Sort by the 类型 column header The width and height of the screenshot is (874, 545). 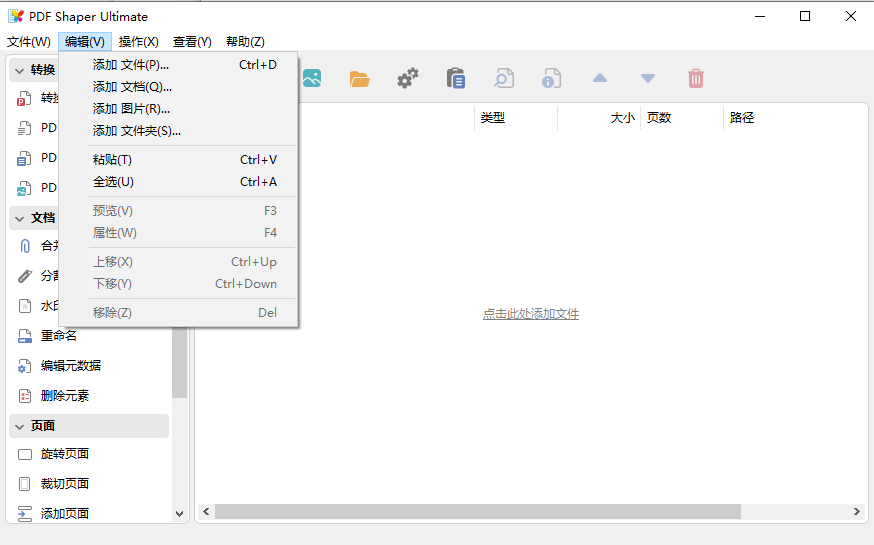click(516, 118)
